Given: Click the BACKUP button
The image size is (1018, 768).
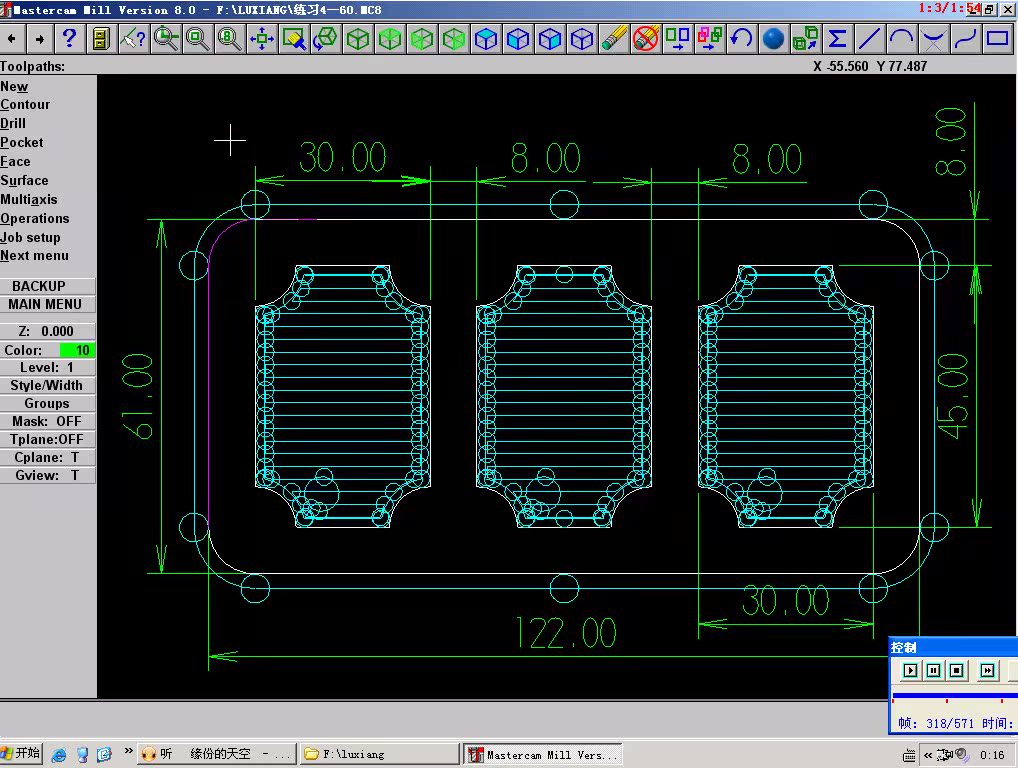Looking at the screenshot, I should coord(47,286).
